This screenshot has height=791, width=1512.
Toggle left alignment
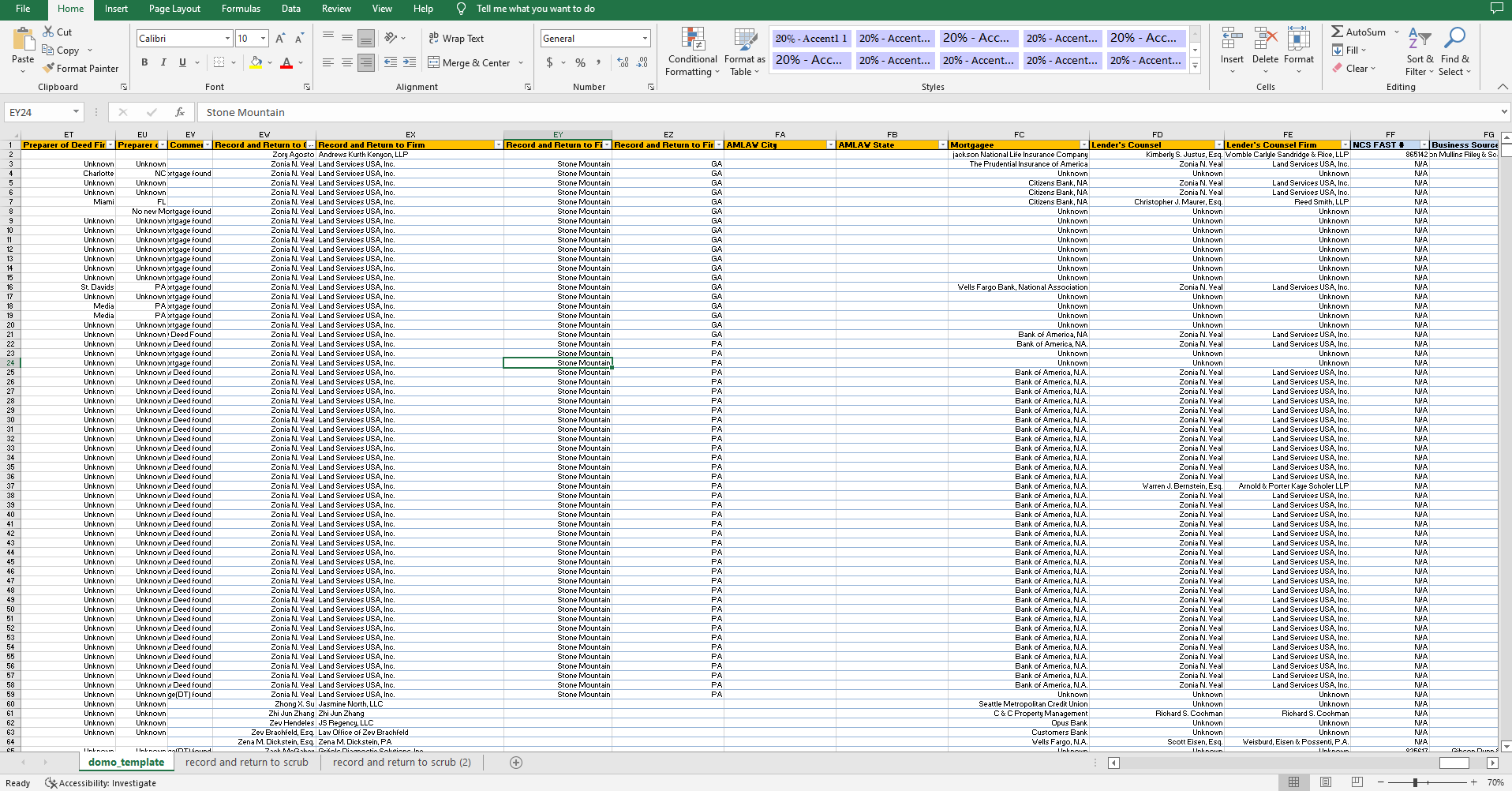tap(328, 62)
